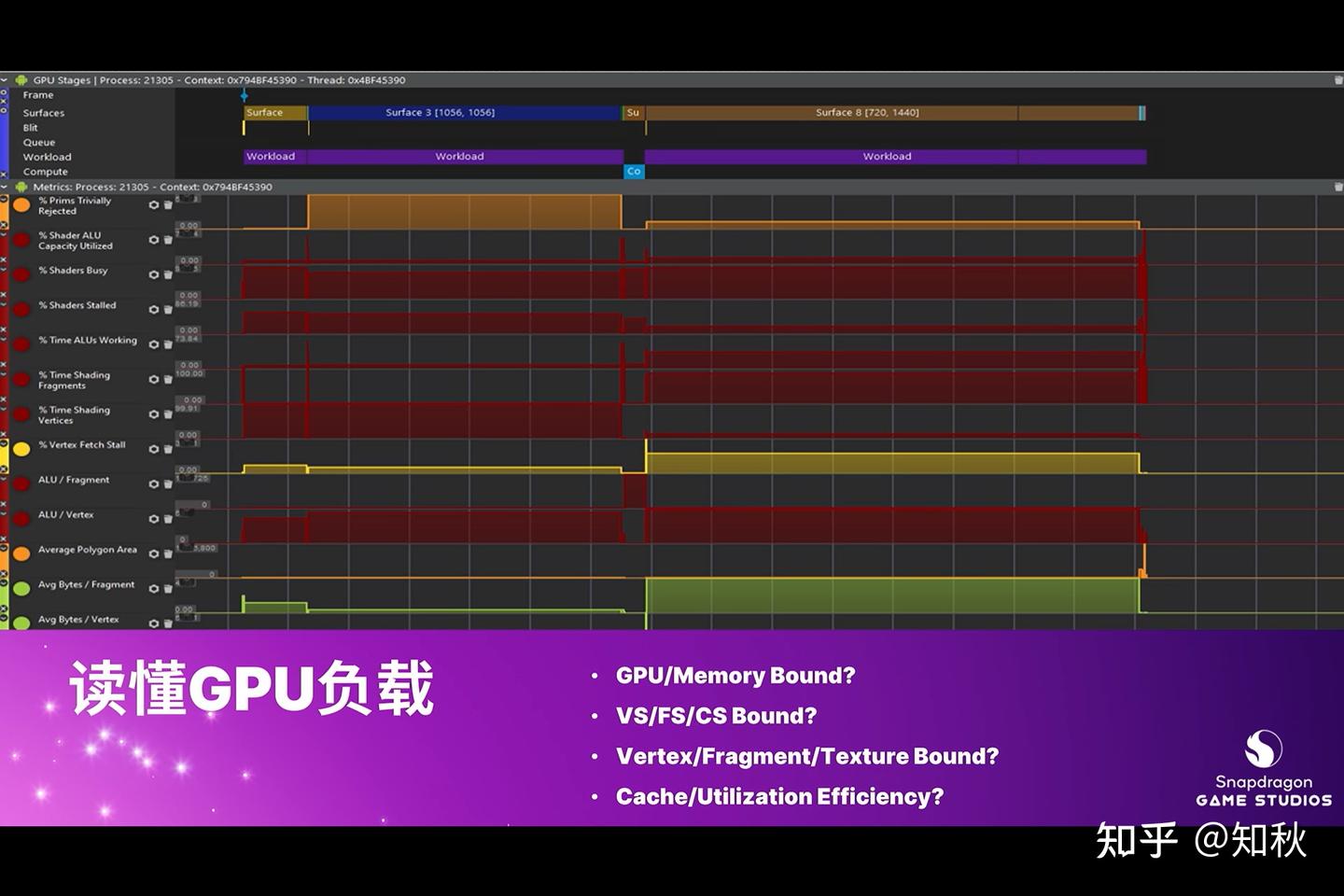Select the Workload row in GPU Stages
Screen dimensions: 1344x896
tap(47, 156)
